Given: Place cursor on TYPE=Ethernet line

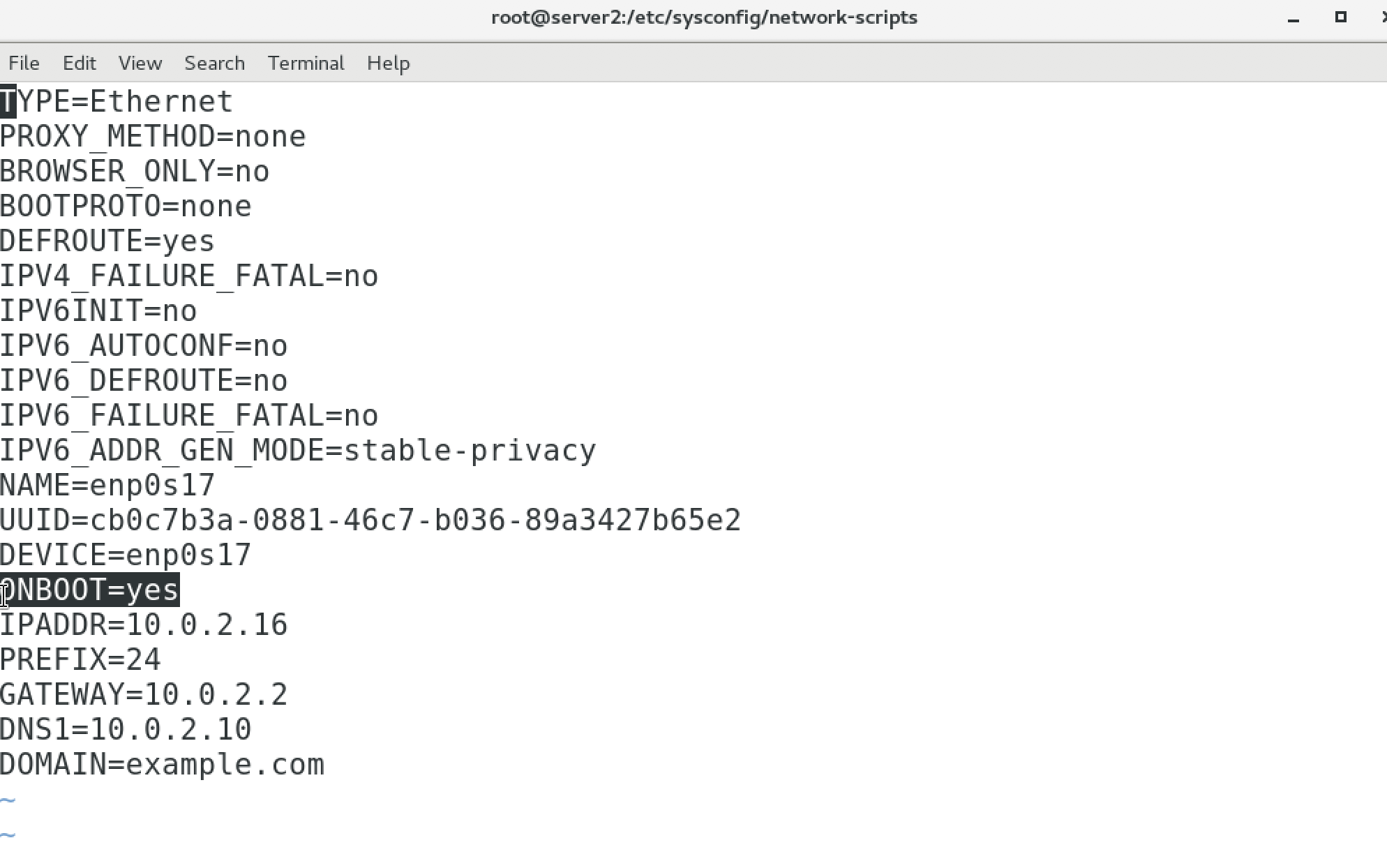Looking at the screenshot, I should click(117, 102).
